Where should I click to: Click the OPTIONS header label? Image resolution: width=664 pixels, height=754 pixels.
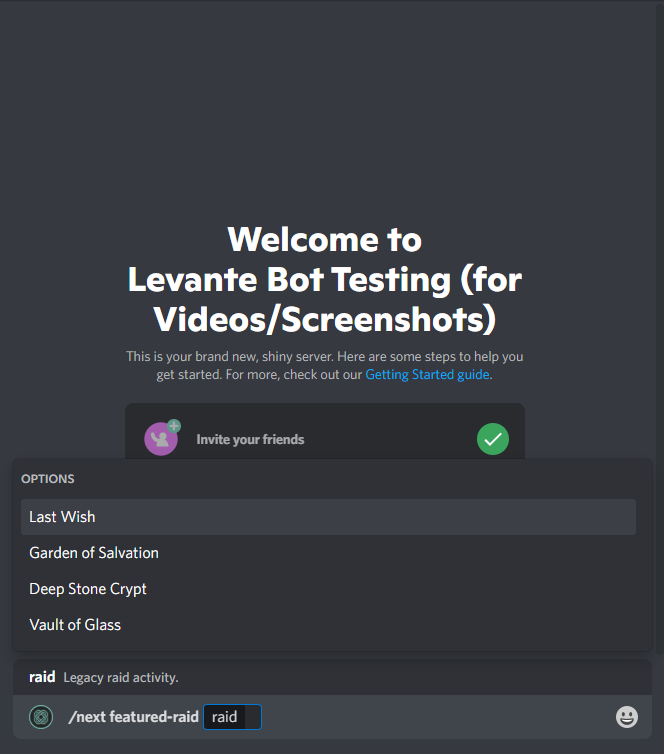(48, 479)
